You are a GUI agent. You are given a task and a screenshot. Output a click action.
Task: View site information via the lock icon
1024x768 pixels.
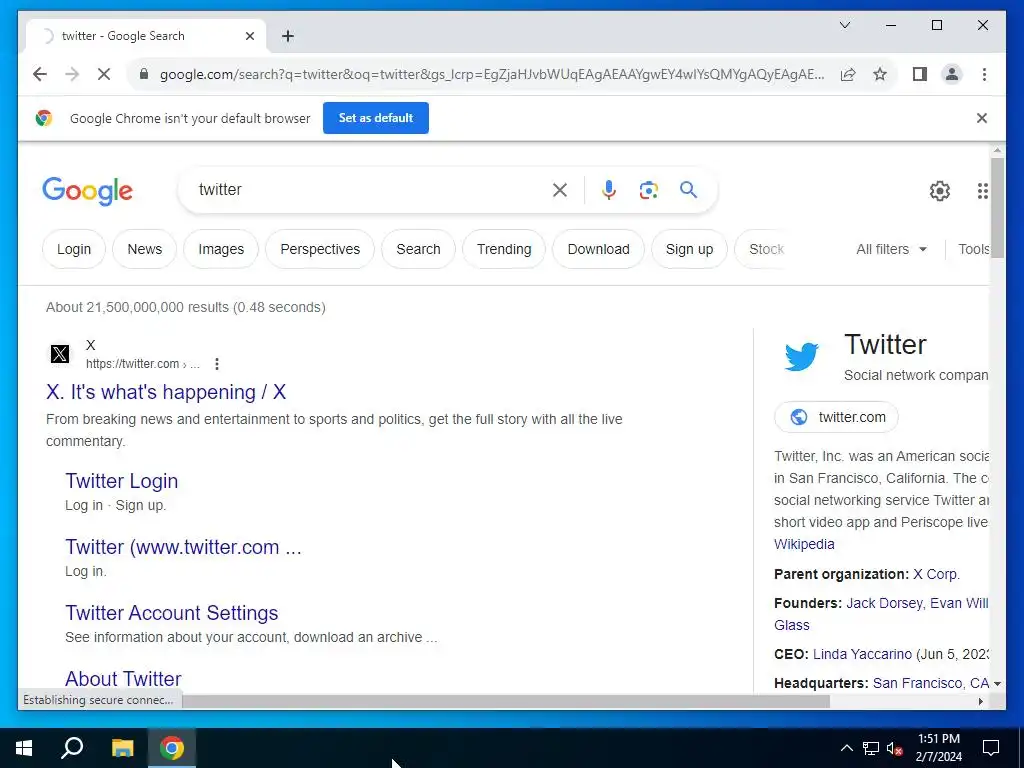click(144, 74)
